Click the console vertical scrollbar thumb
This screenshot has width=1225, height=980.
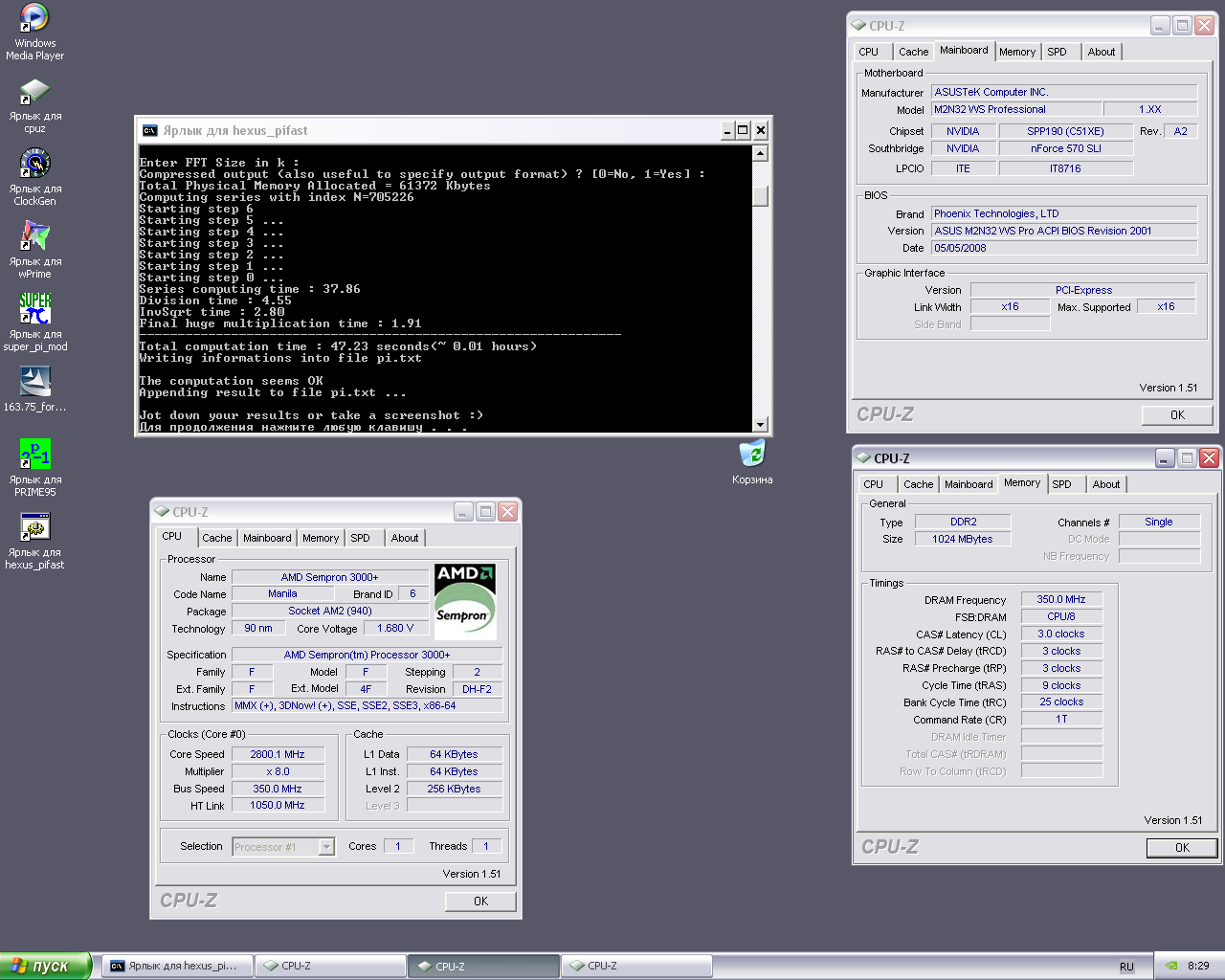coord(760,194)
